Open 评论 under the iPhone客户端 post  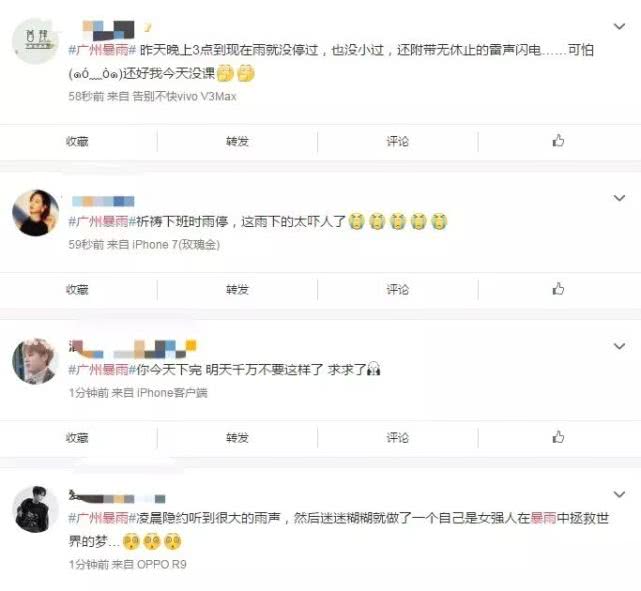pyautogui.click(x=398, y=438)
